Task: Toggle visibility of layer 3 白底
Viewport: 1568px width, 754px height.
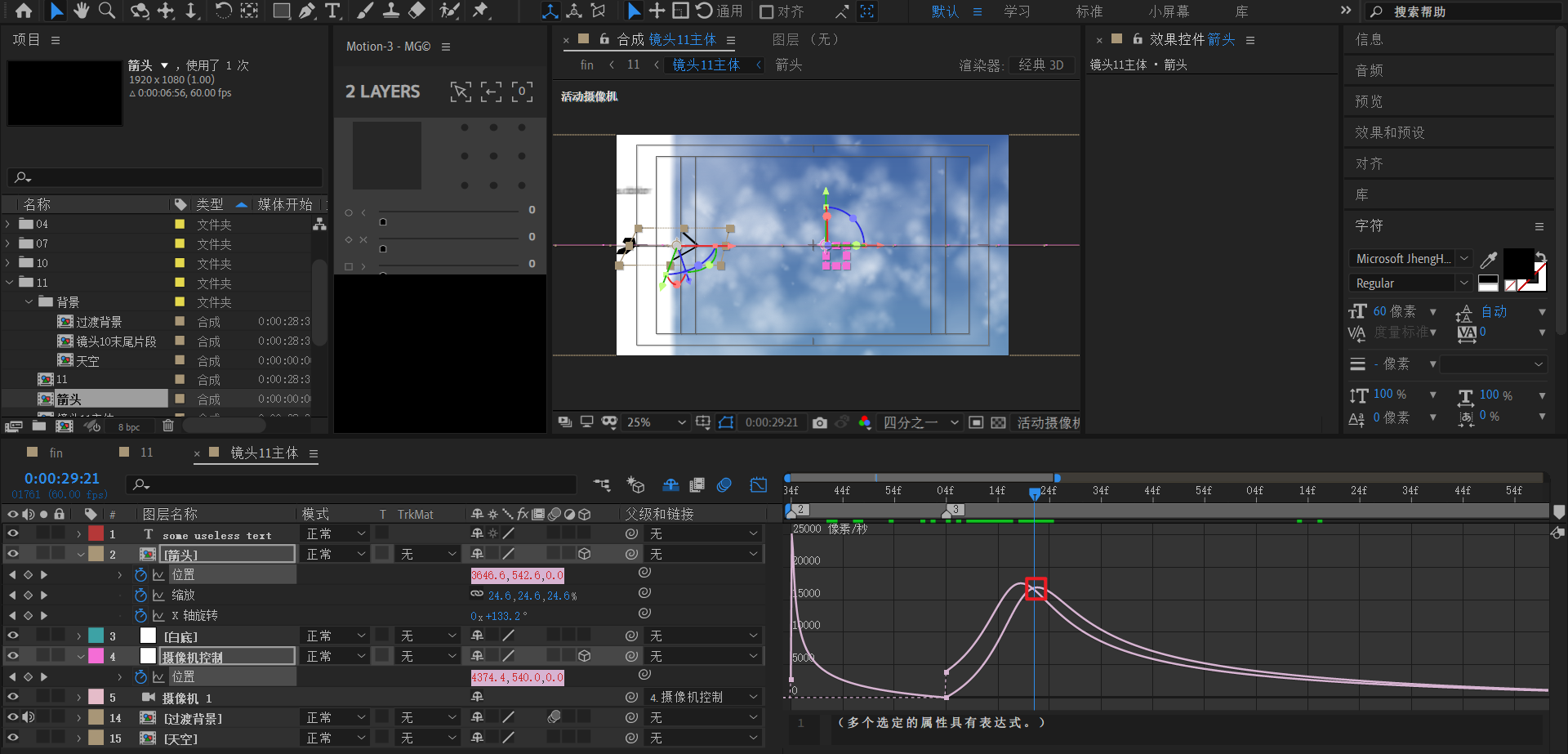Action: click(13, 636)
